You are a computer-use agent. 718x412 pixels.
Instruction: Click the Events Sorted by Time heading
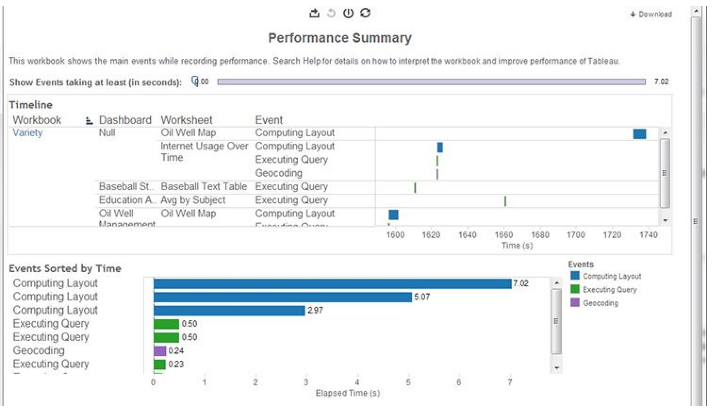[x=65, y=268]
